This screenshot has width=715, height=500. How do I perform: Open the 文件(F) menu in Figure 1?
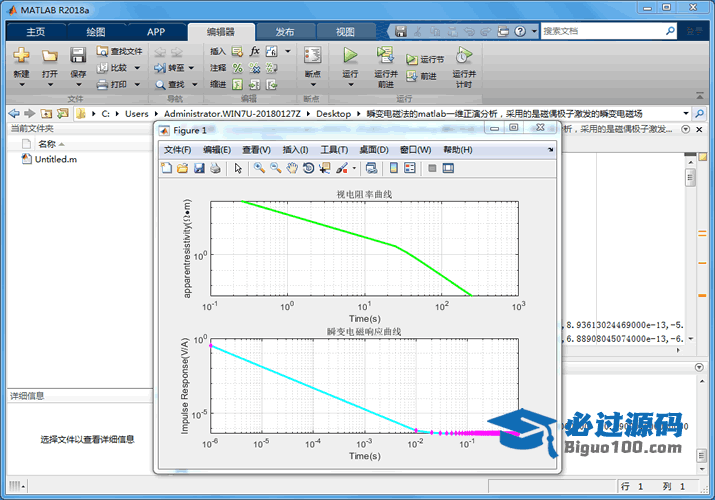[178, 150]
